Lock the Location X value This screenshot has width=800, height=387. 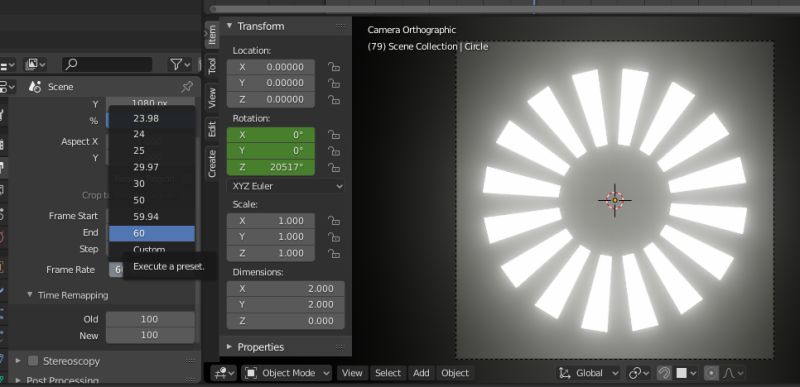point(334,67)
